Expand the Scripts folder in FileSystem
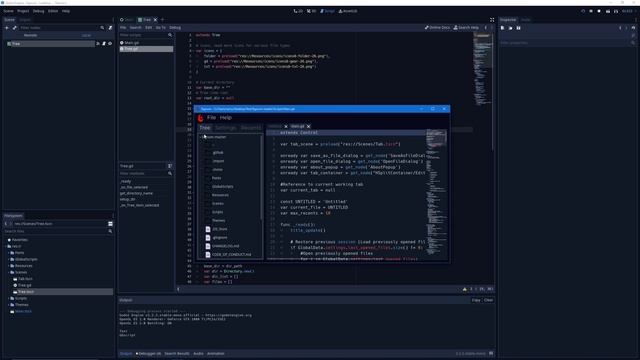This screenshot has width=640, height=360. tap(9, 298)
